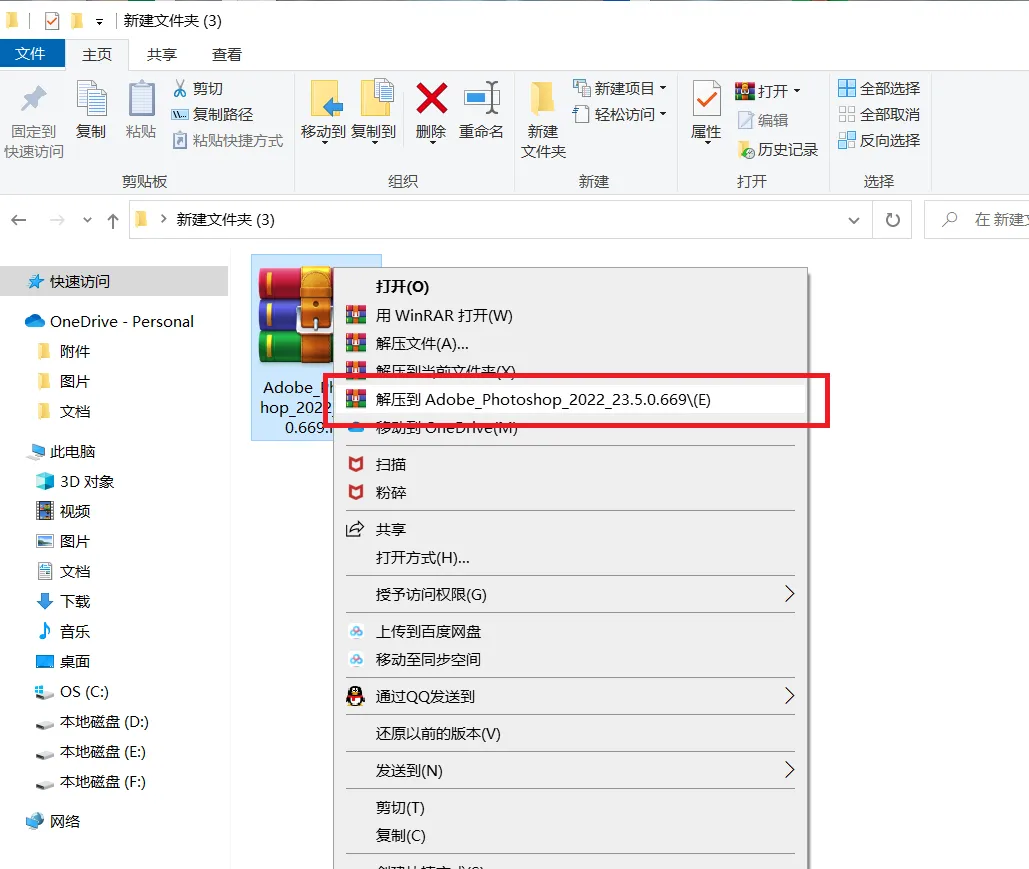Click the Edit (编辑) ribbon item
This screenshot has height=869, width=1029.
763,120
